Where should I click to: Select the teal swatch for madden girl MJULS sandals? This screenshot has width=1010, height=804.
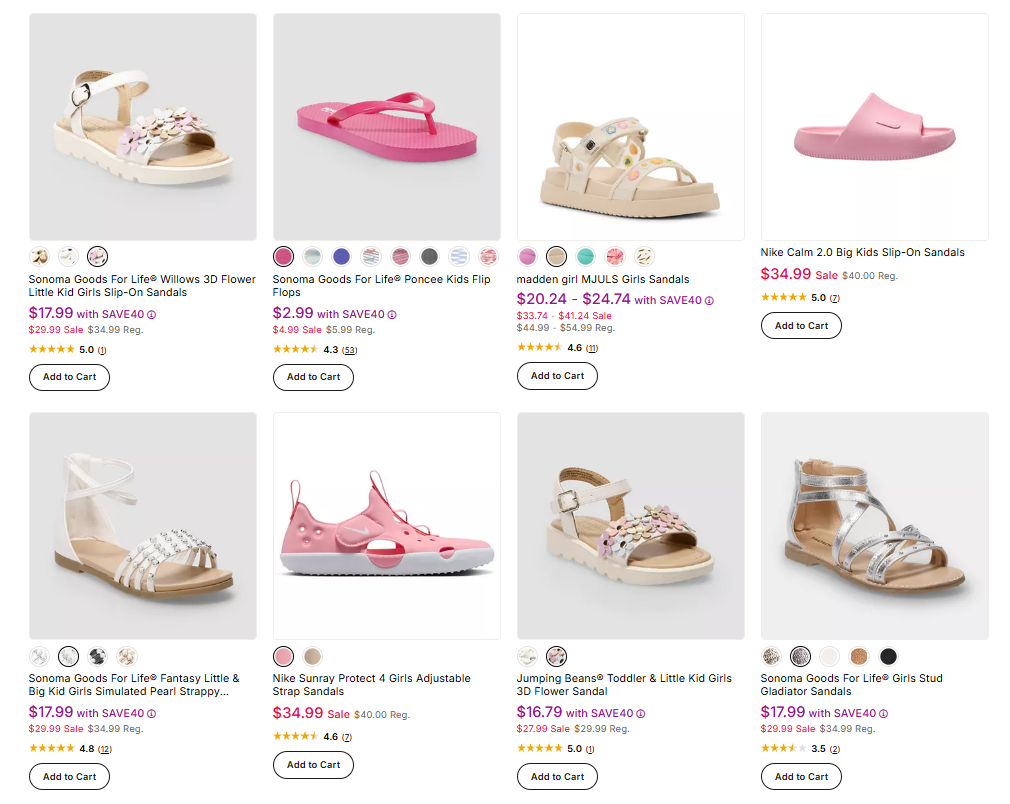585,256
